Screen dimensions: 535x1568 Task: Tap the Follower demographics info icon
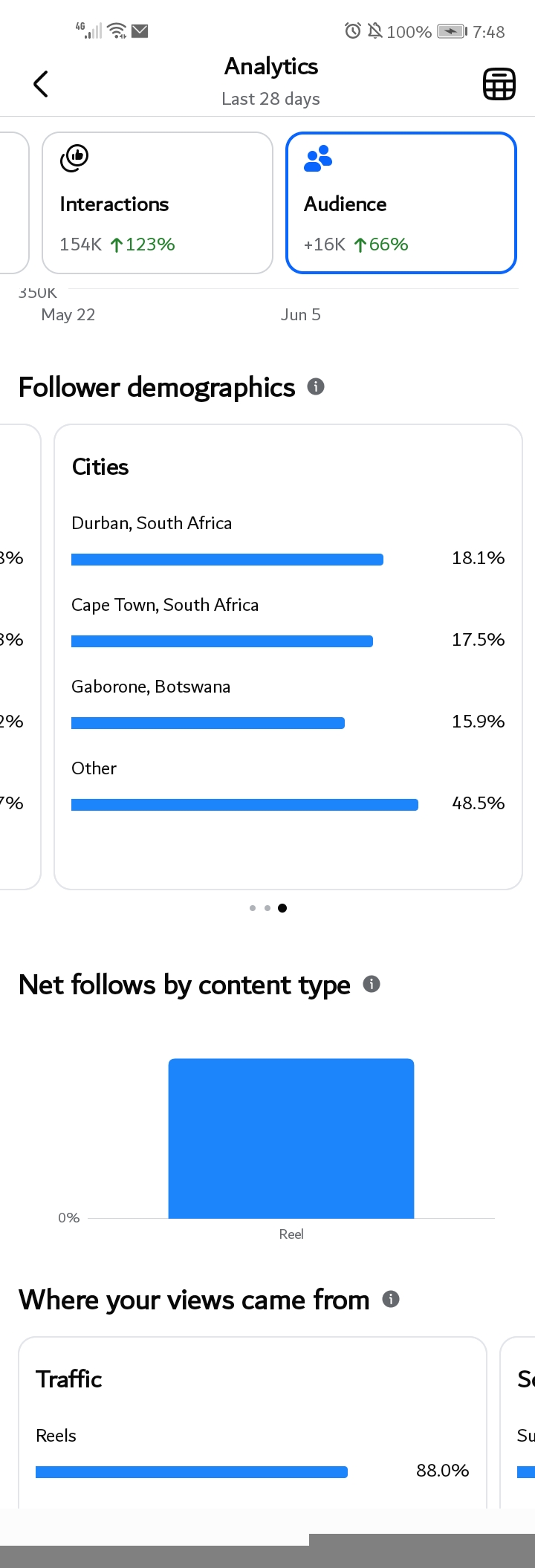click(316, 386)
